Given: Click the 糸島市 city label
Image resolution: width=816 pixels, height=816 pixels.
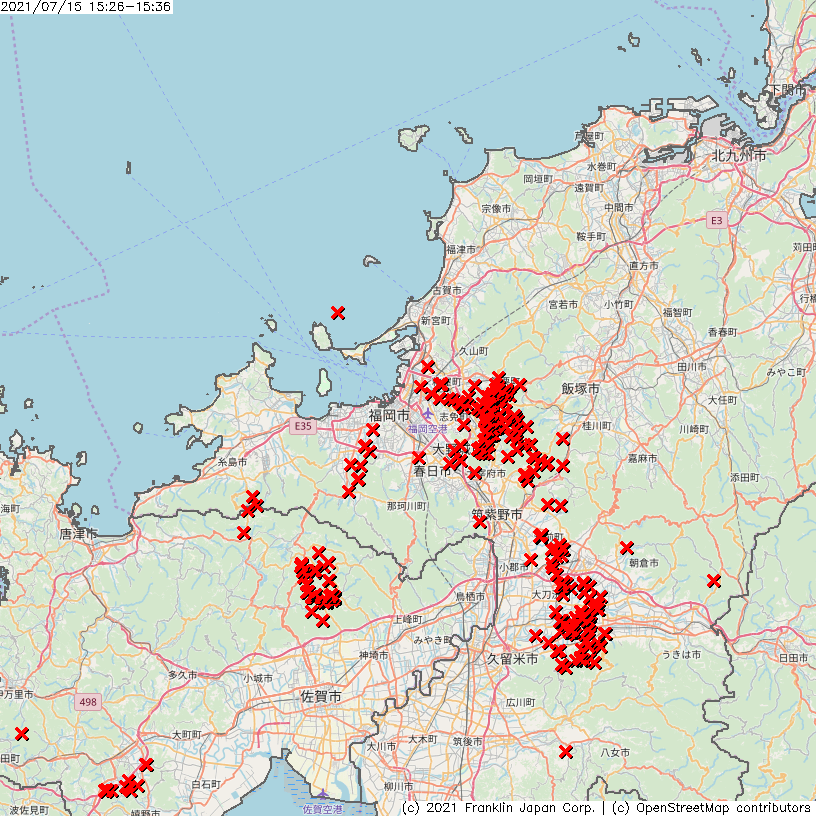Looking at the screenshot, I should click(x=232, y=462).
